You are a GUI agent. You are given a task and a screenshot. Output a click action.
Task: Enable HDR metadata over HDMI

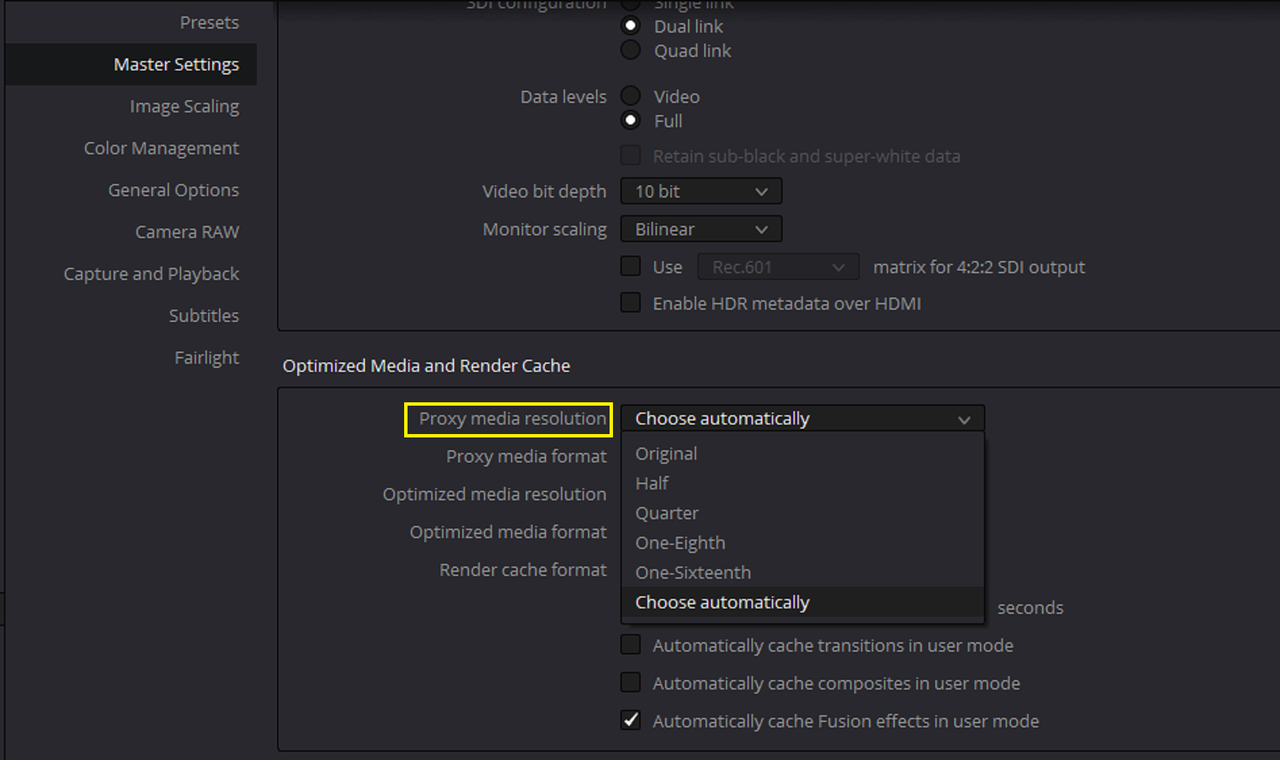(631, 303)
